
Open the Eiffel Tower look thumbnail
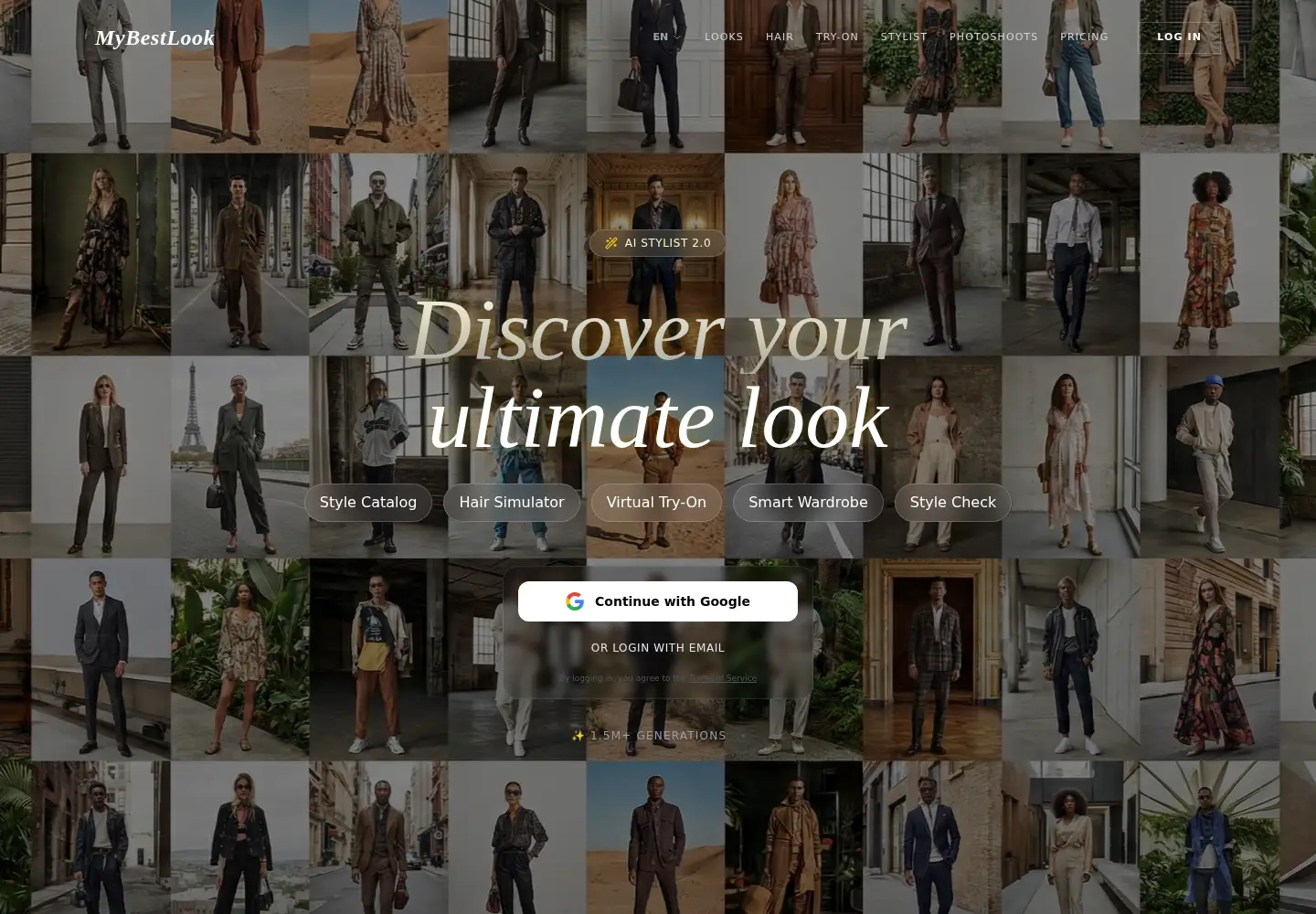pyautogui.click(x=239, y=457)
